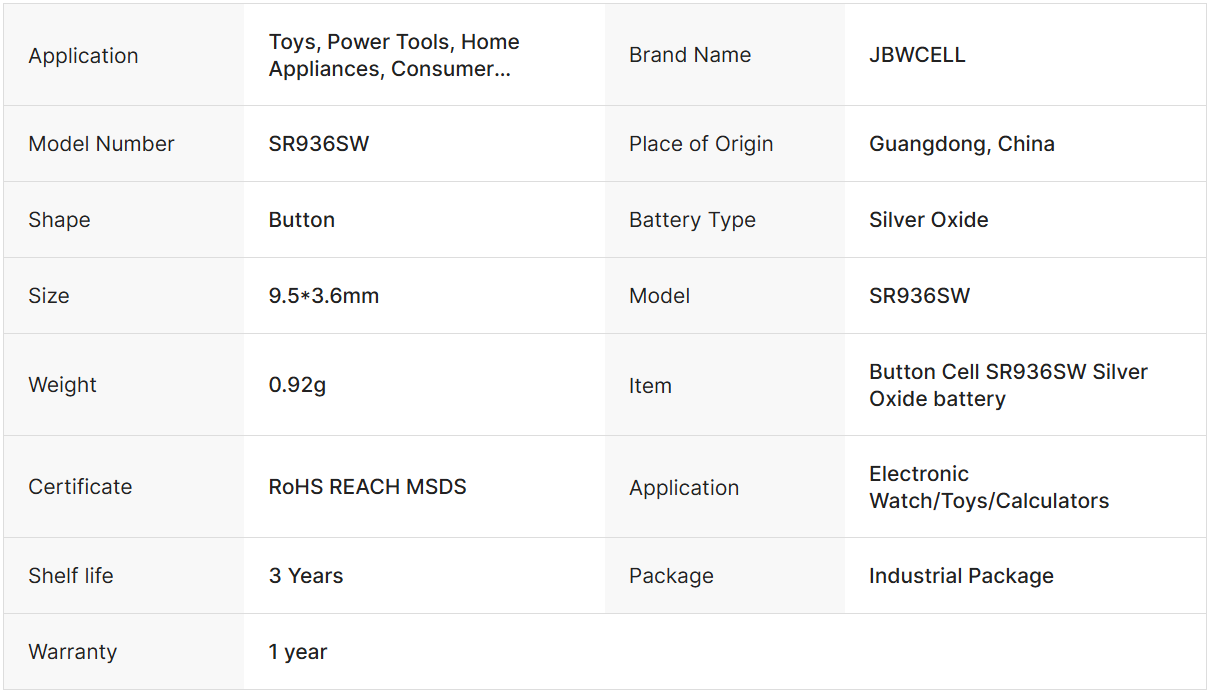Click the "RoHS REACH MSDS" certificate value
The height and width of the screenshot is (690, 1209).
pos(367,487)
